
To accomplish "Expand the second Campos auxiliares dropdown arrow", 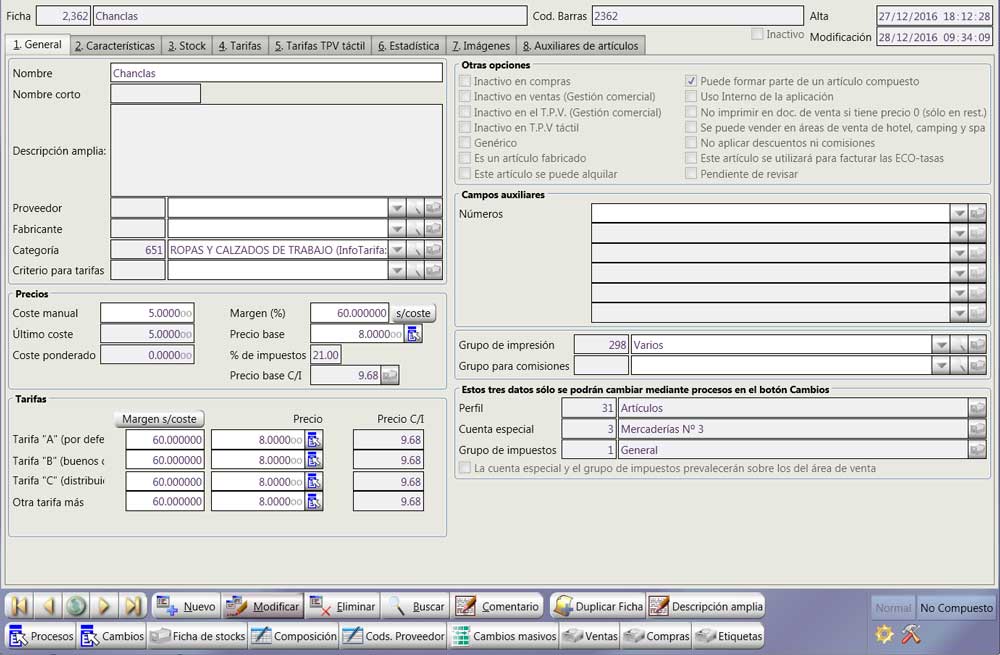I will 959,233.
